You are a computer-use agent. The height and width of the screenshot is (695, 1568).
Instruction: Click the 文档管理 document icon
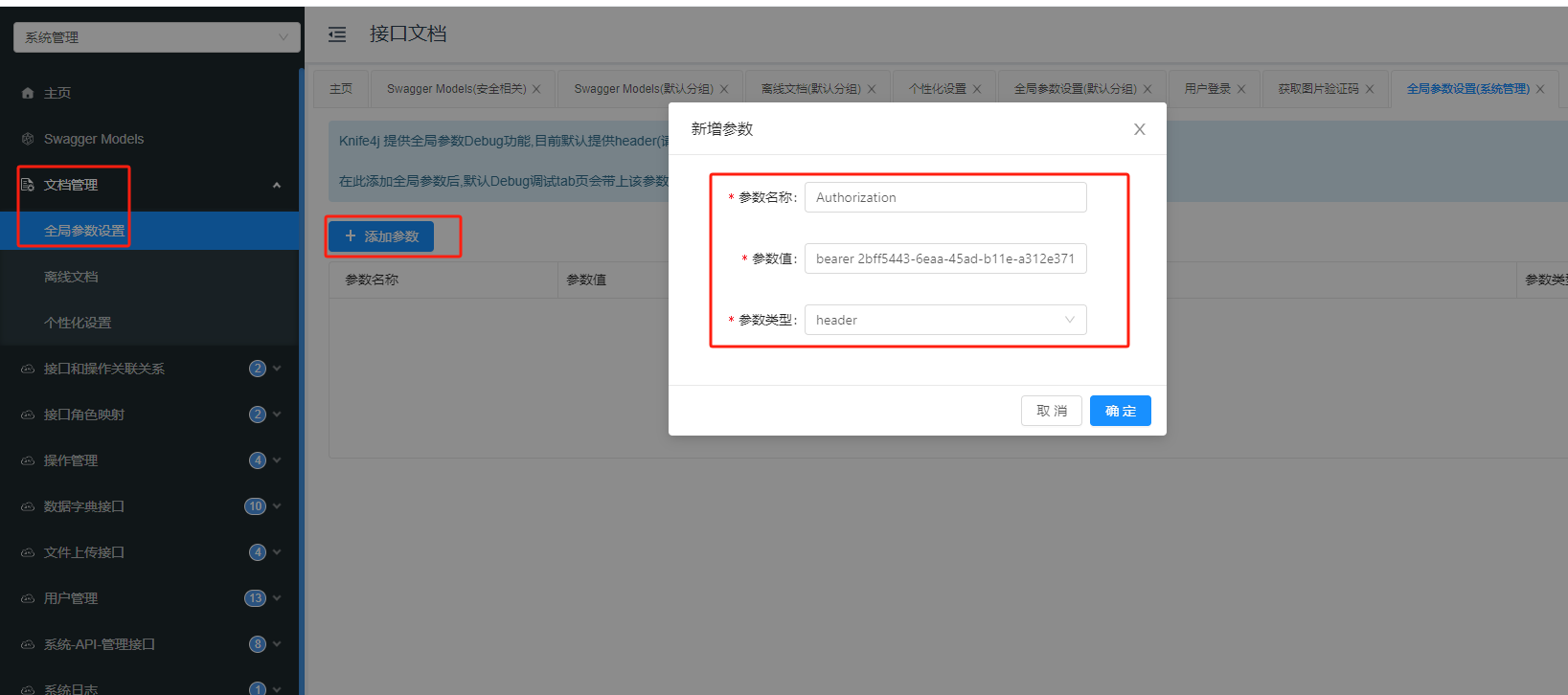click(28, 185)
